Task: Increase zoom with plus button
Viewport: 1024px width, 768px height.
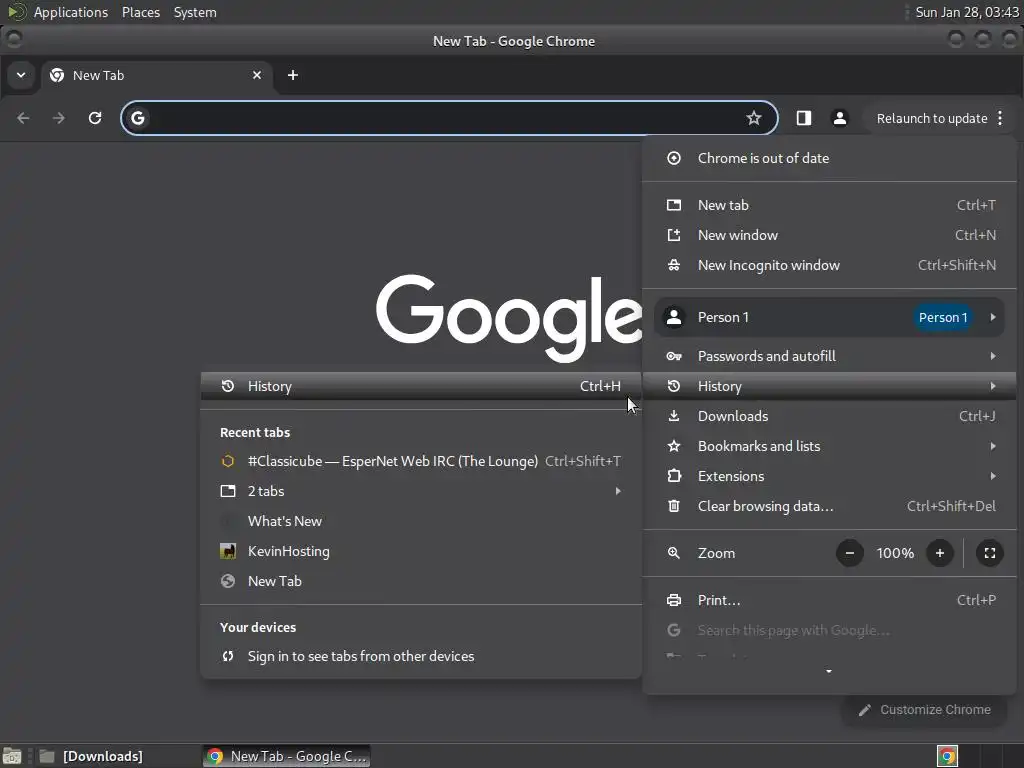Action: (x=940, y=553)
